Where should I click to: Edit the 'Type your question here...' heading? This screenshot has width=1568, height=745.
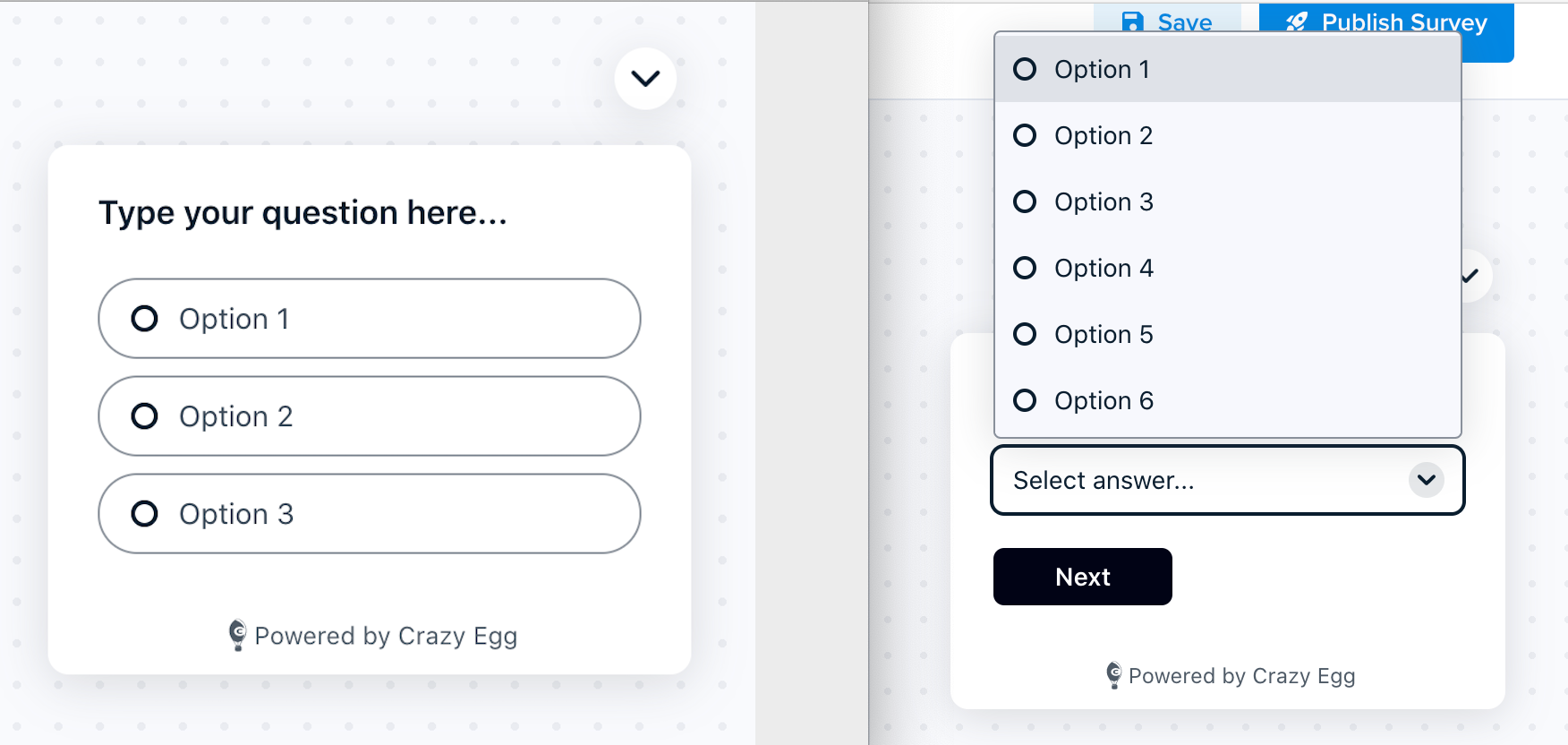[x=303, y=213]
